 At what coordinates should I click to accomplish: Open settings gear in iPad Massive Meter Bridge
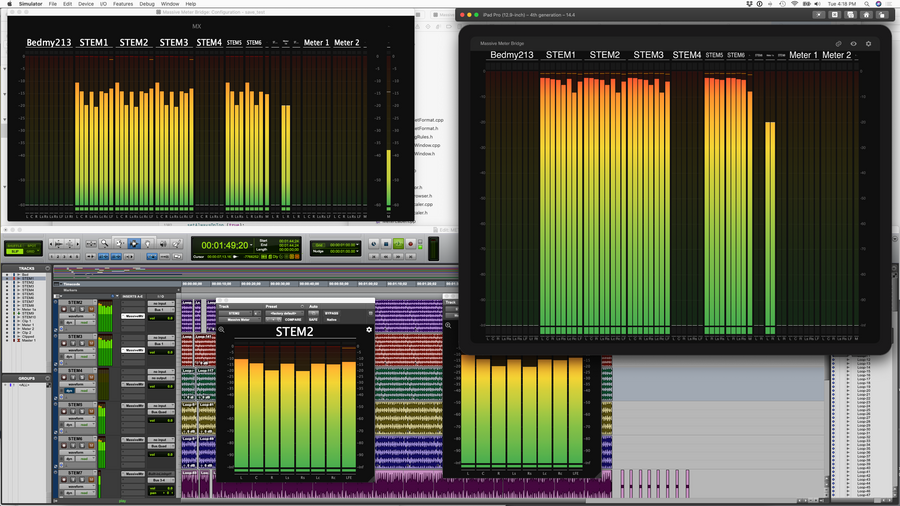pyautogui.click(x=868, y=44)
